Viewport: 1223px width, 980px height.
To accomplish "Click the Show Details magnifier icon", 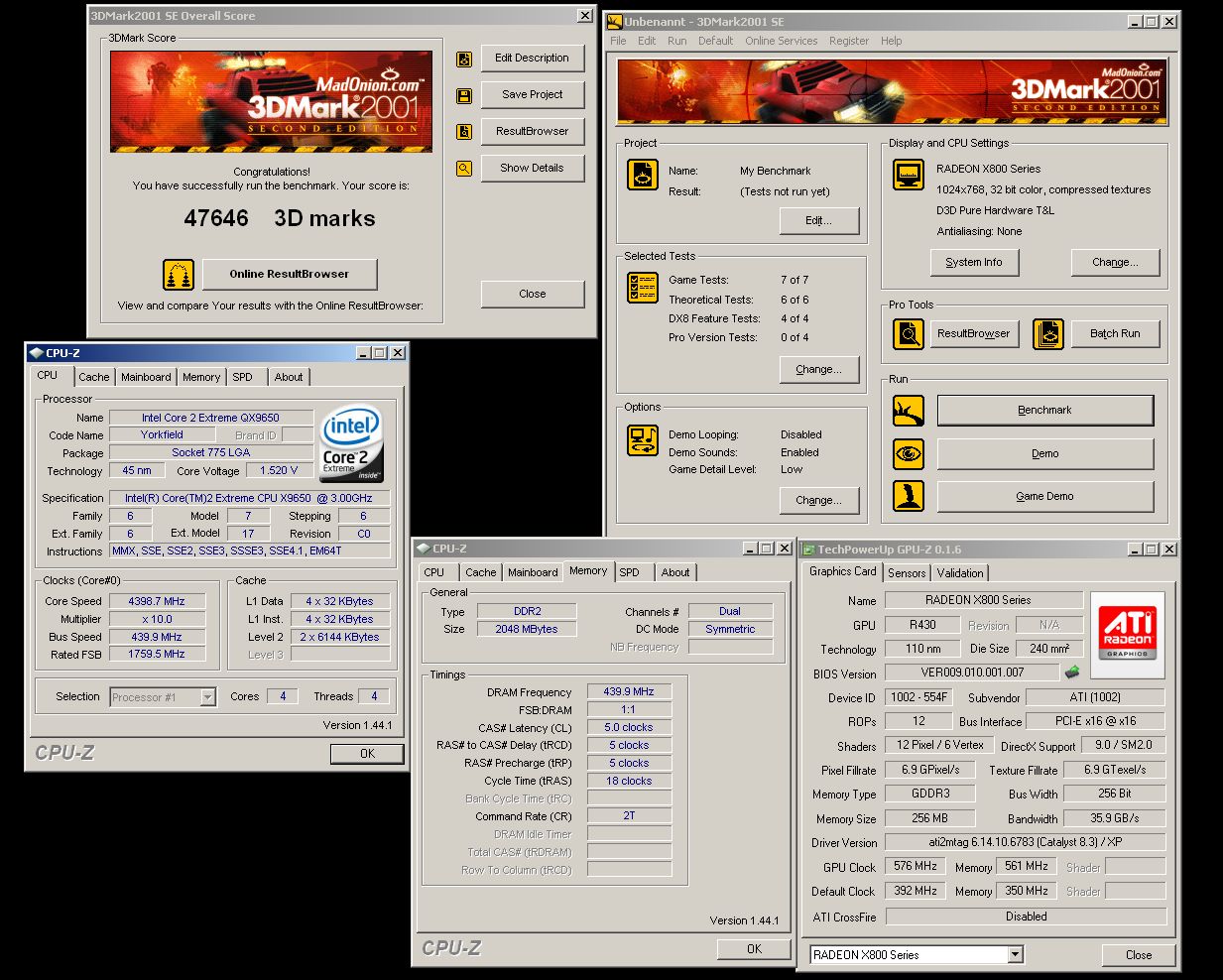I will pyautogui.click(x=463, y=169).
